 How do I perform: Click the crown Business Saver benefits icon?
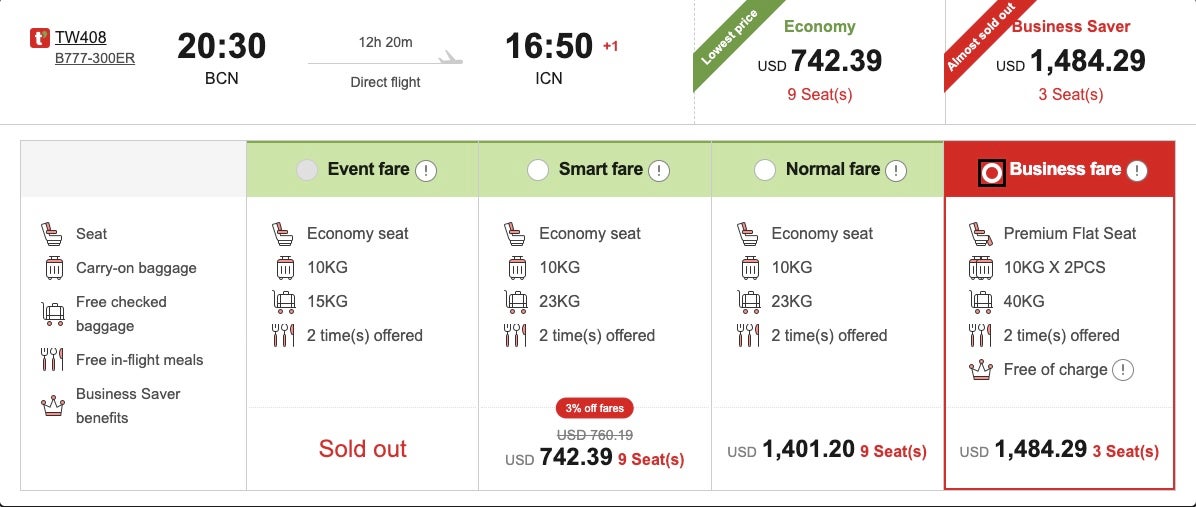52,405
